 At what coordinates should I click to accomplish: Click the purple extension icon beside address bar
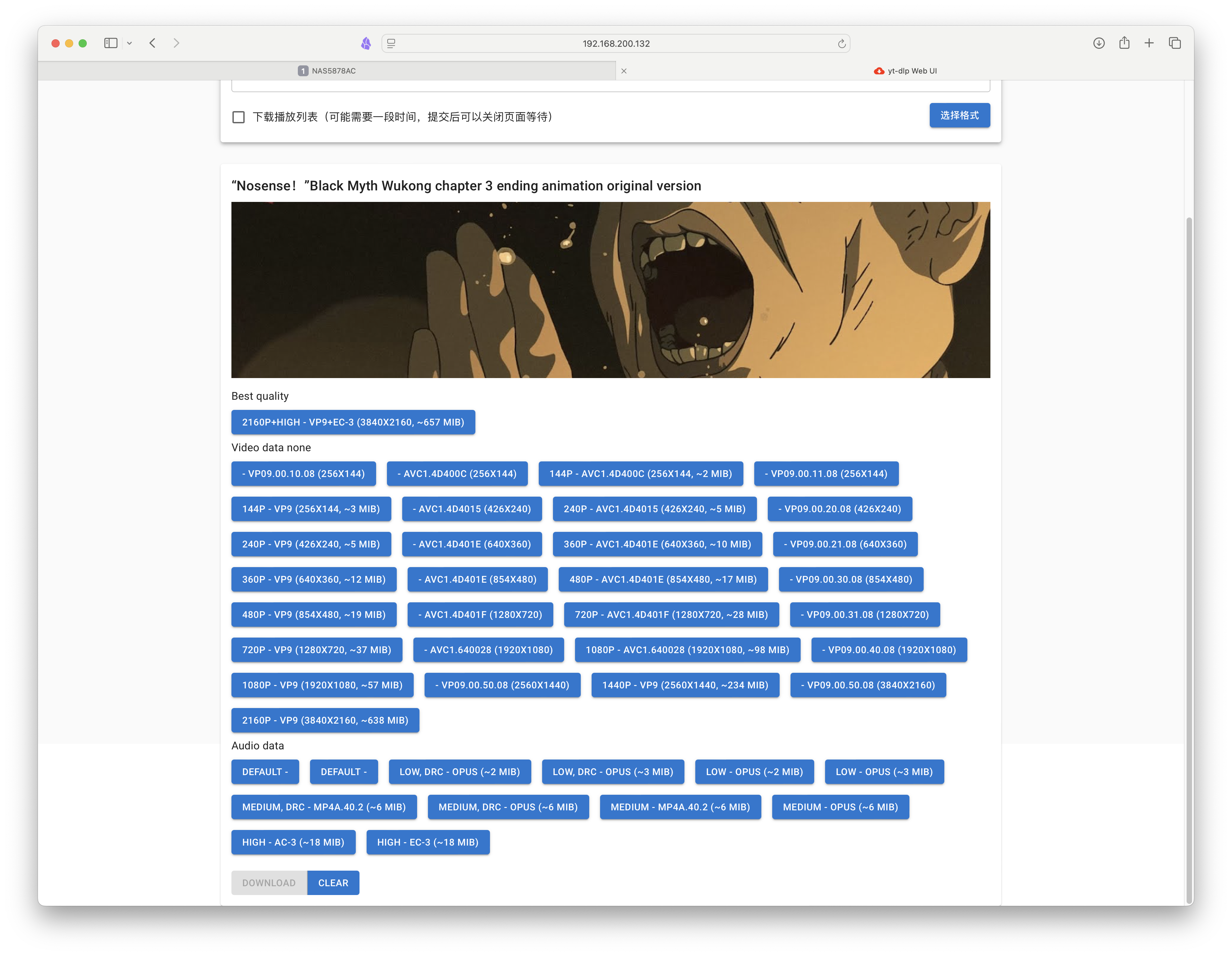(x=366, y=43)
